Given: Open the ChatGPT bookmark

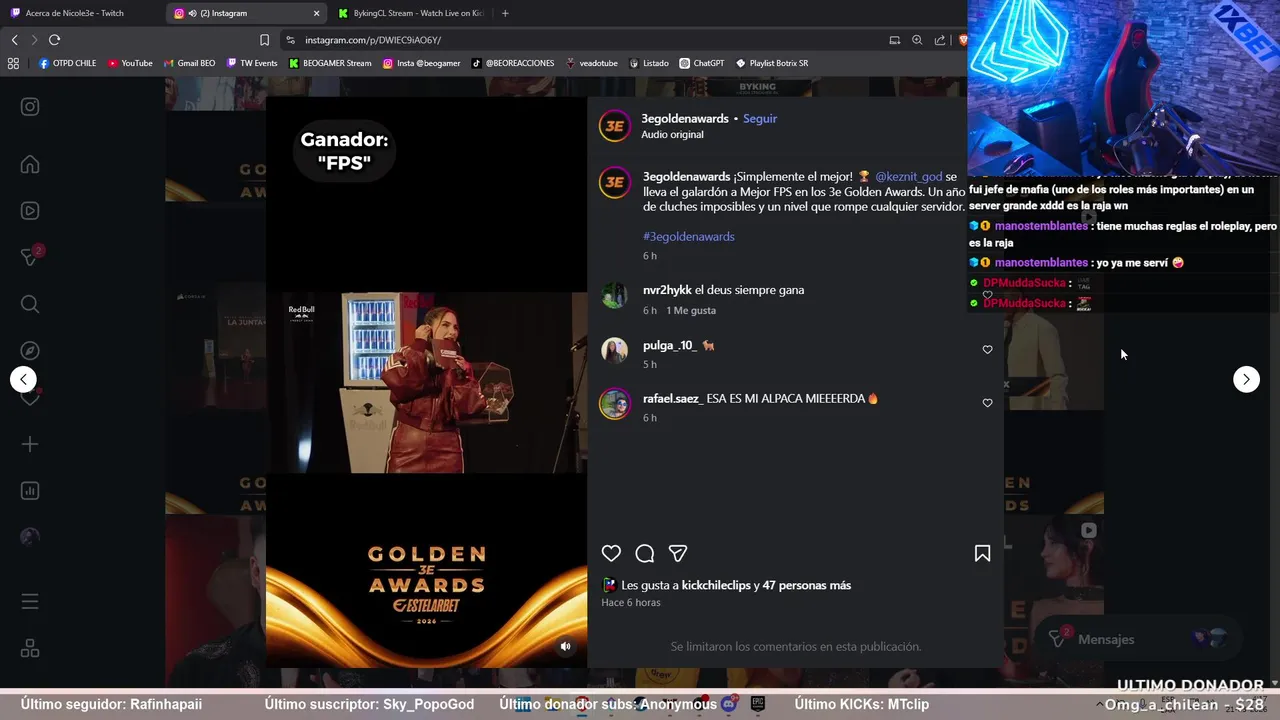Looking at the screenshot, I should point(701,63).
